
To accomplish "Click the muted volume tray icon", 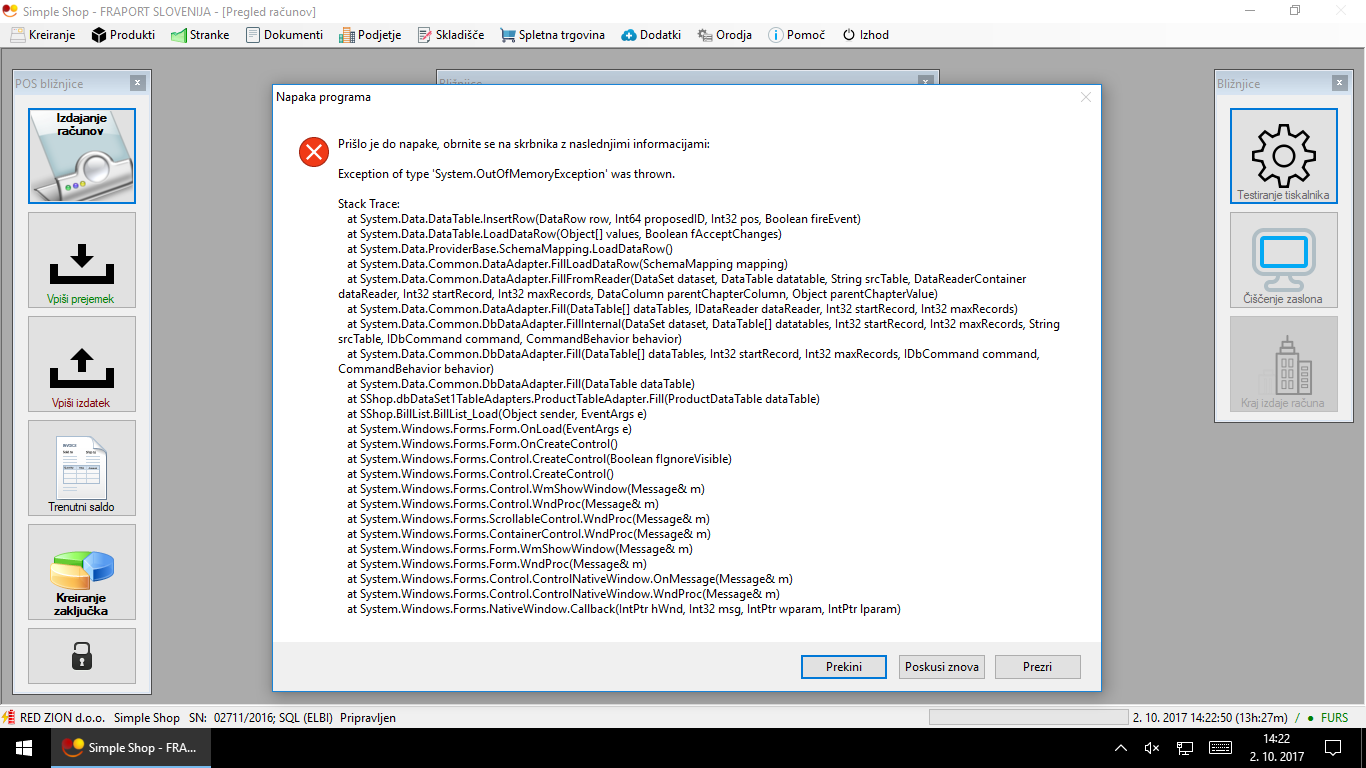I will coord(1152,748).
